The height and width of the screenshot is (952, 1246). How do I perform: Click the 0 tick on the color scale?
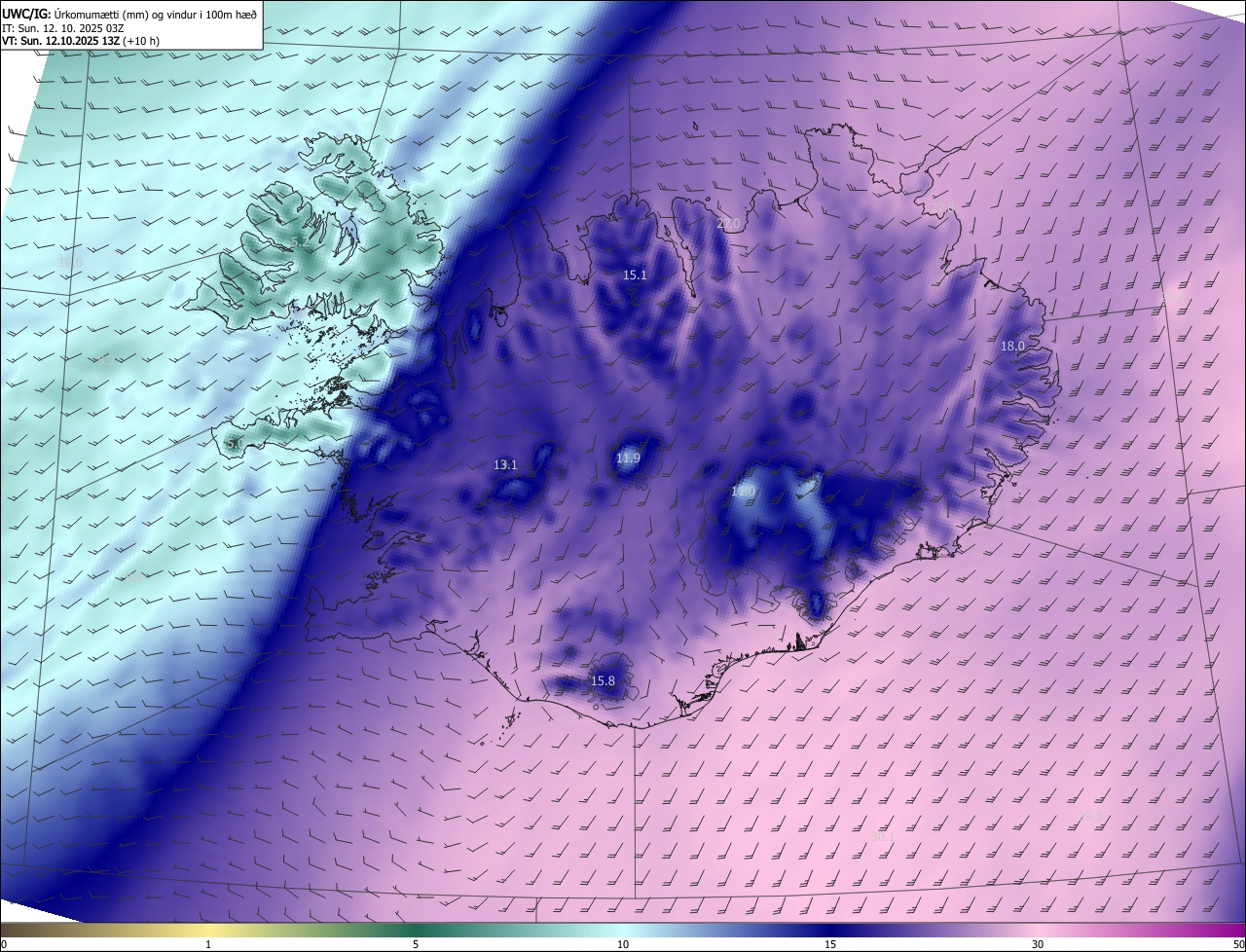[4, 944]
